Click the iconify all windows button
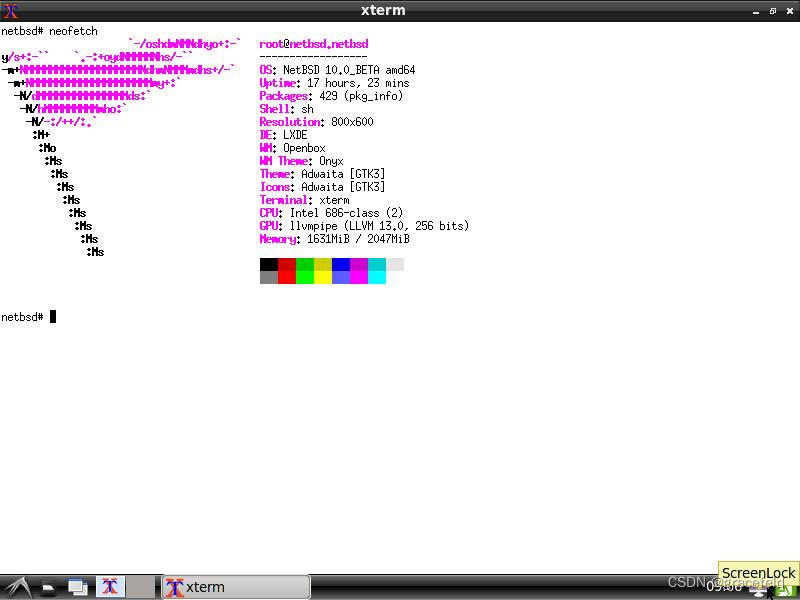 (x=78, y=588)
